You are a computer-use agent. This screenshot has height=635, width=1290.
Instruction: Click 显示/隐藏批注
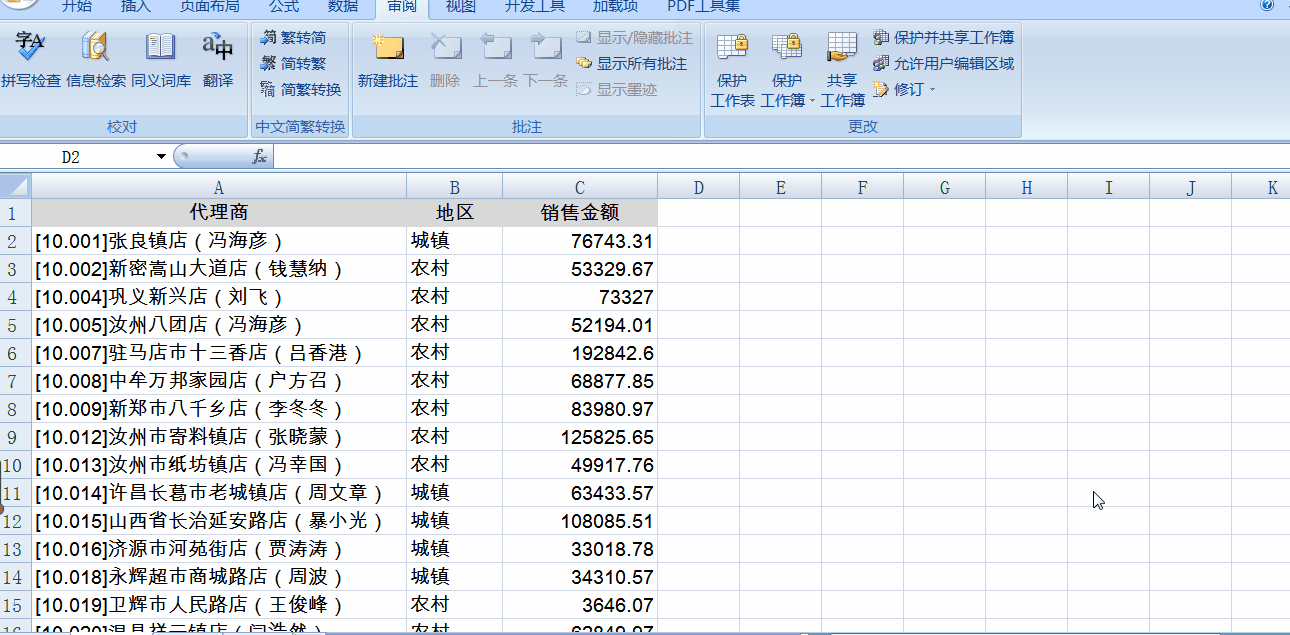(x=634, y=37)
